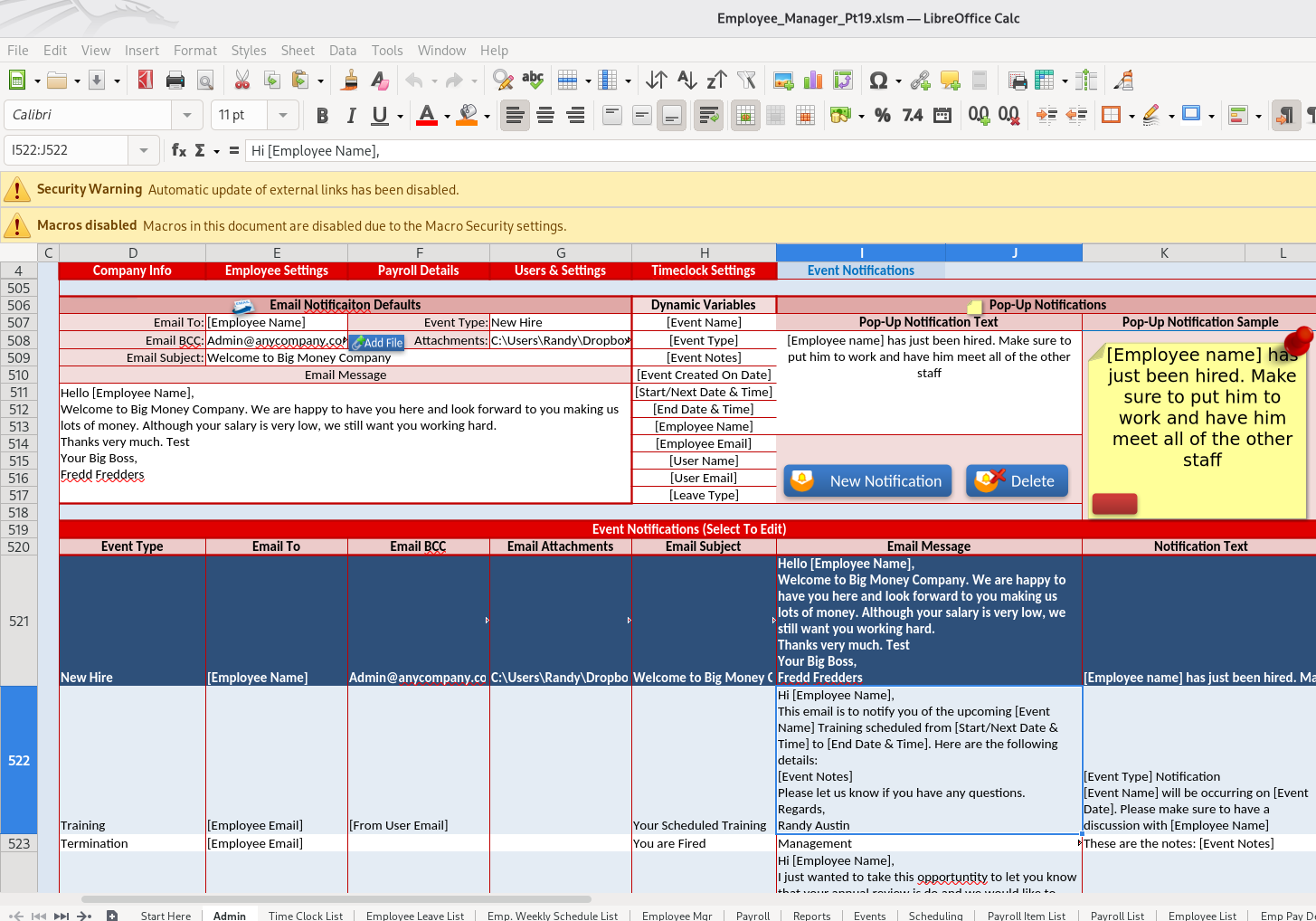This screenshot has width=1316, height=921.
Task: Sort the data ascending
Action: click(x=685, y=80)
